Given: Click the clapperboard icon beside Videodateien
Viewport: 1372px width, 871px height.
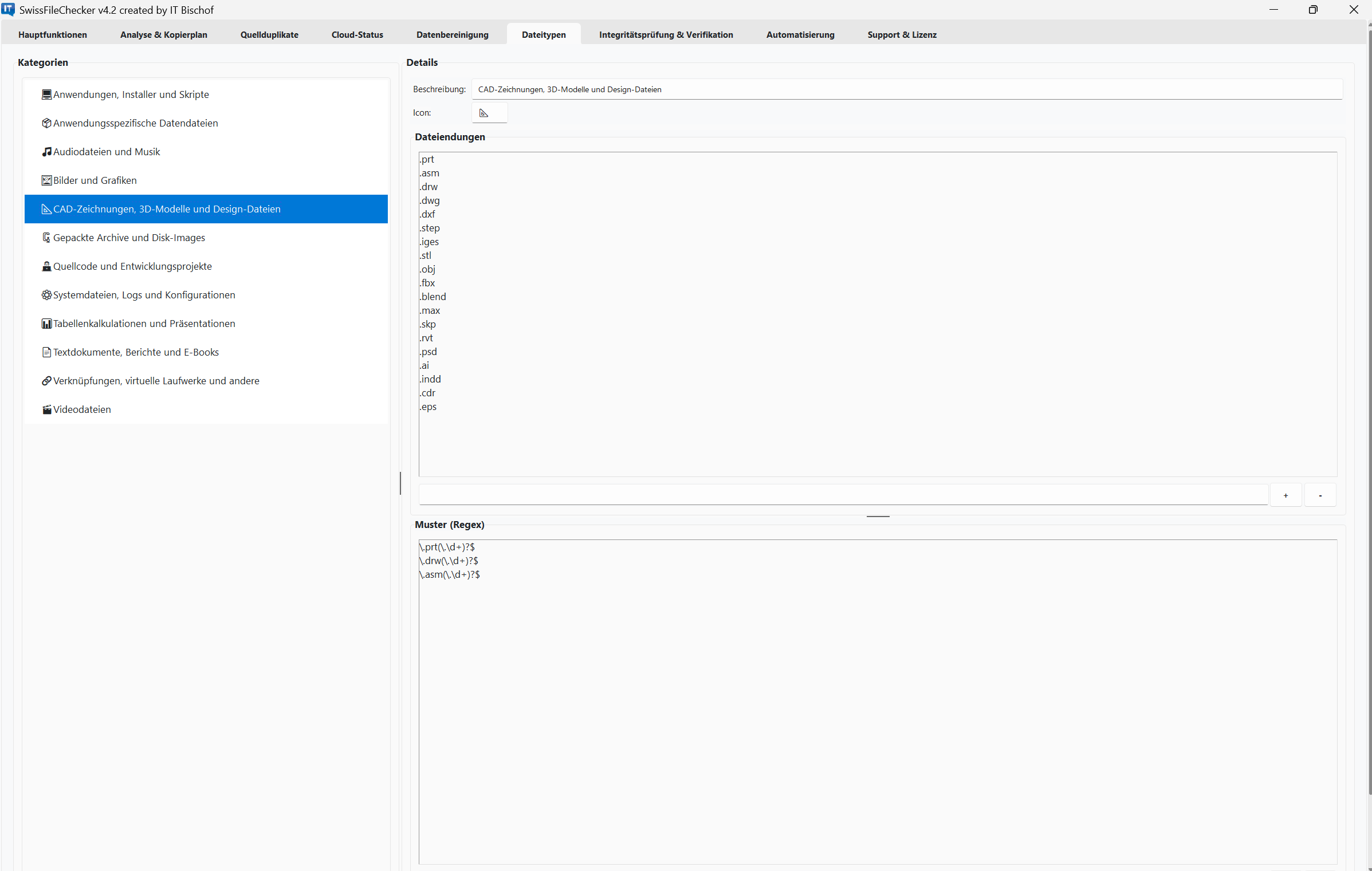Looking at the screenshot, I should [47, 409].
